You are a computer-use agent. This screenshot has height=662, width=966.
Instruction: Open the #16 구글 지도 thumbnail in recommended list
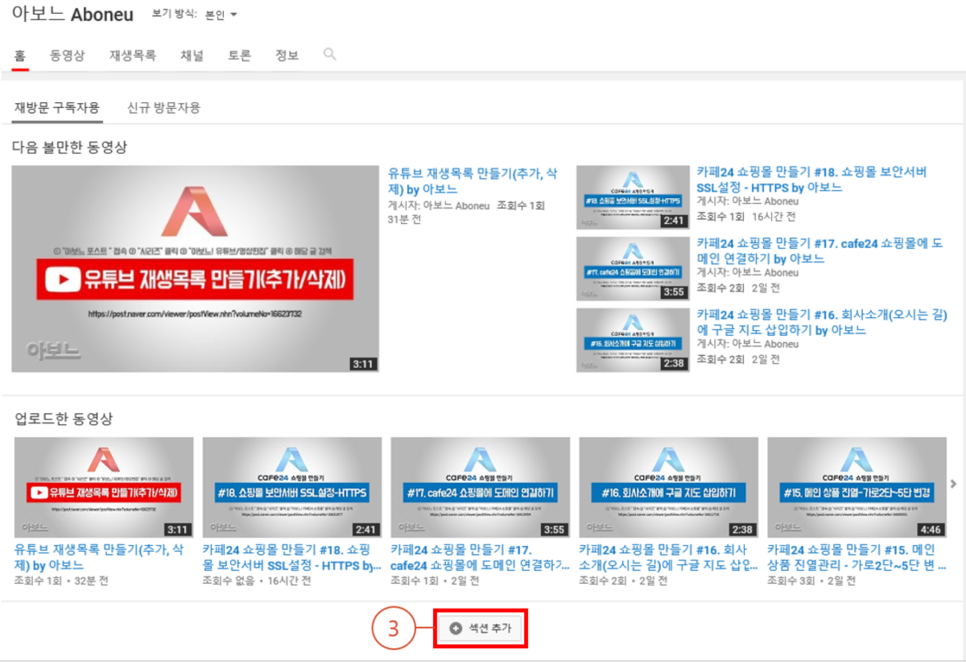coord(633,340)
